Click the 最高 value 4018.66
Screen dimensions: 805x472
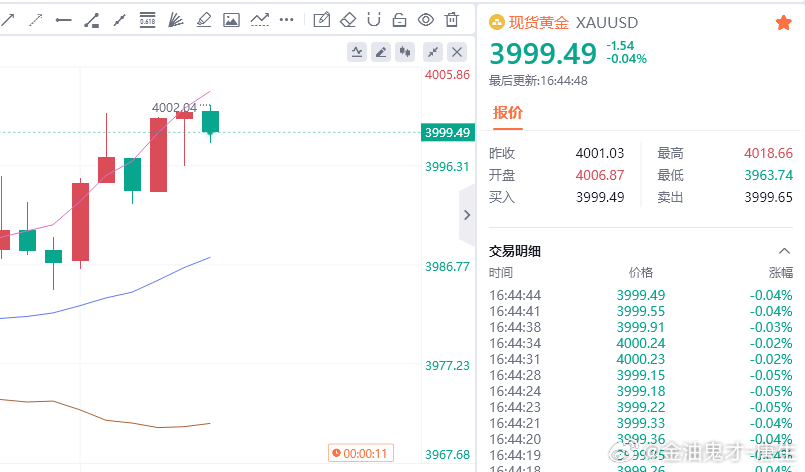[x=768, y=153]
